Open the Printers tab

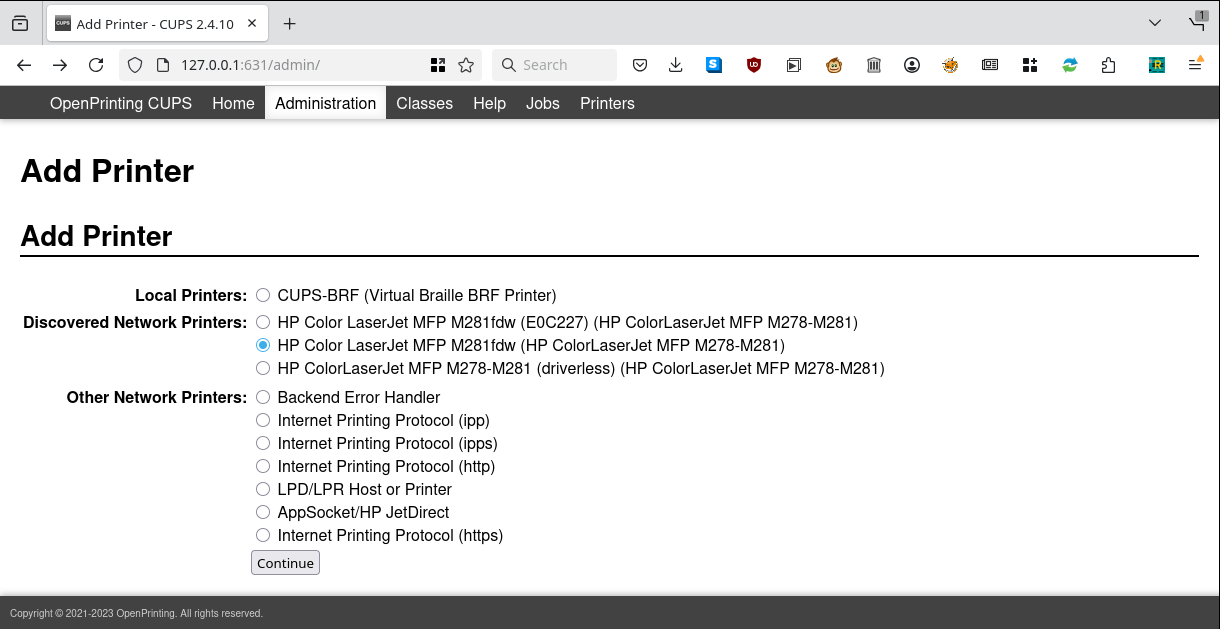tap(607, 103)
